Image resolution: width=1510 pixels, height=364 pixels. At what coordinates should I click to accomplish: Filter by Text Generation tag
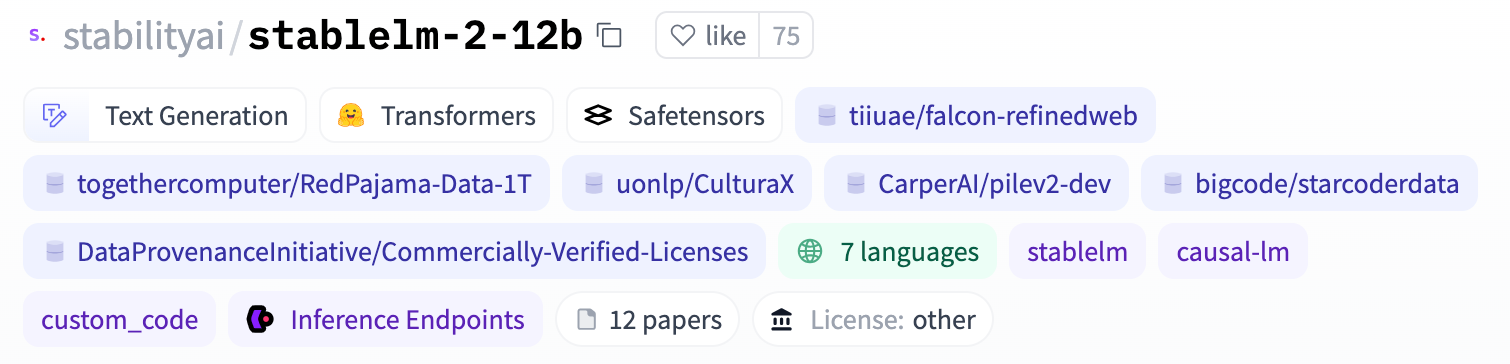[x=164, y=116]
